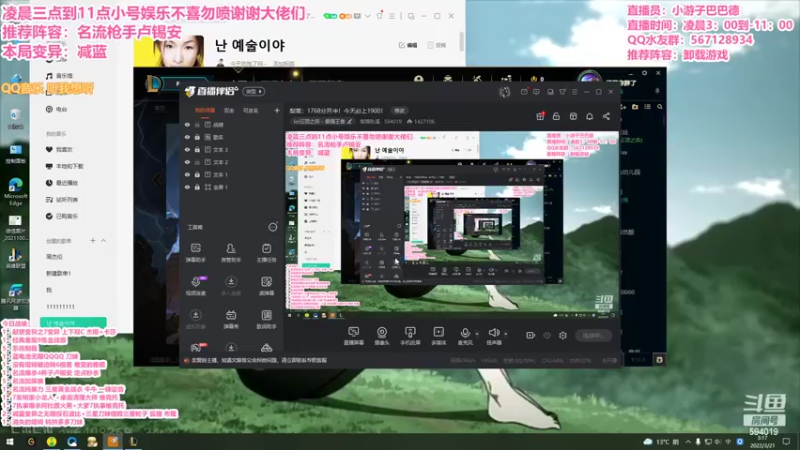Open the Windows Start menu
The height and width of the screenshot is (450, 800).
pyautogui.click(x=10, y=442)
